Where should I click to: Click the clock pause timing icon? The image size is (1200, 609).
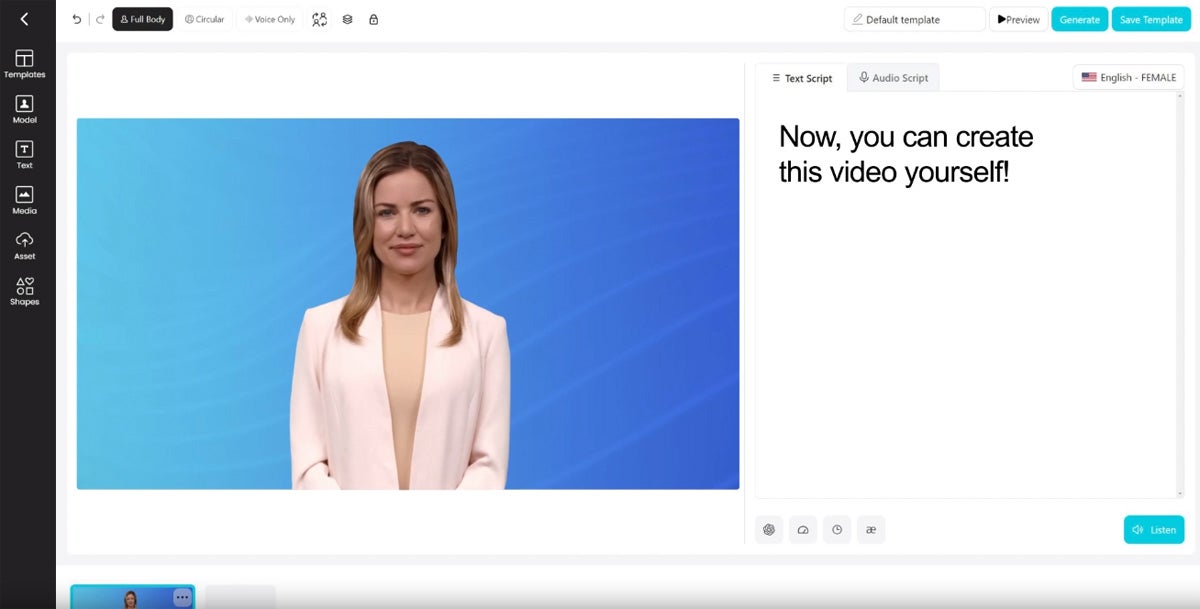click(x=837, y=530)
